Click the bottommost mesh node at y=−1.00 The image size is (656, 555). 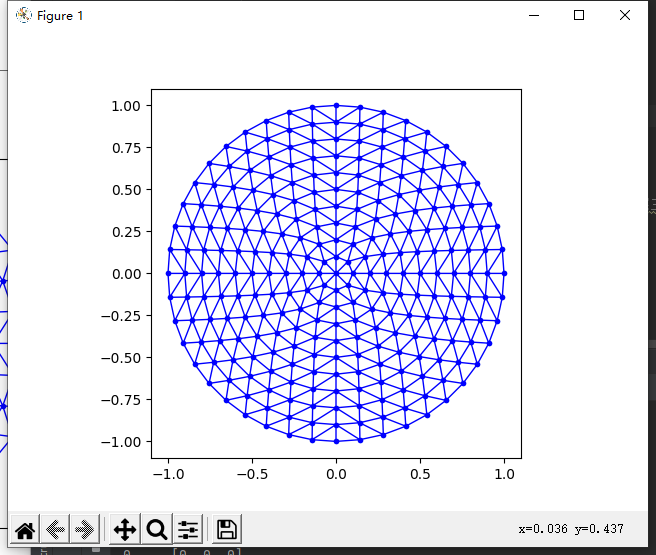pos(336,442)
